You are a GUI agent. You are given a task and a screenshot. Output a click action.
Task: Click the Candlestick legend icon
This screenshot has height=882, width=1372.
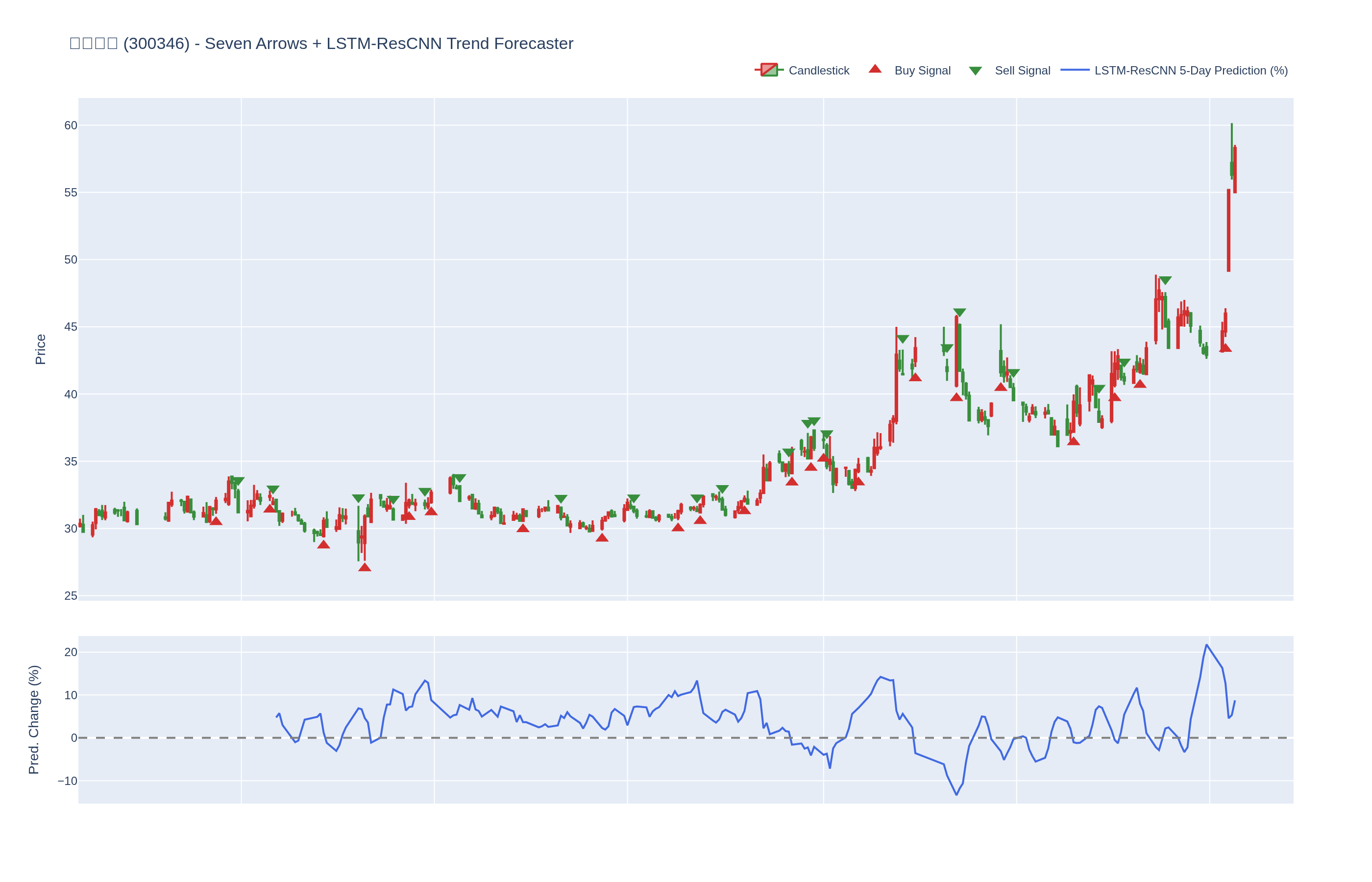pyautogui.click(x=768, y=70)
